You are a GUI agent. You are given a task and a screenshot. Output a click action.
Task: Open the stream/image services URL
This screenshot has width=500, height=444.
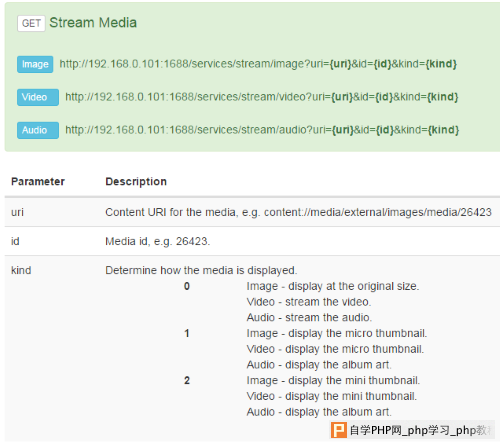258,64
